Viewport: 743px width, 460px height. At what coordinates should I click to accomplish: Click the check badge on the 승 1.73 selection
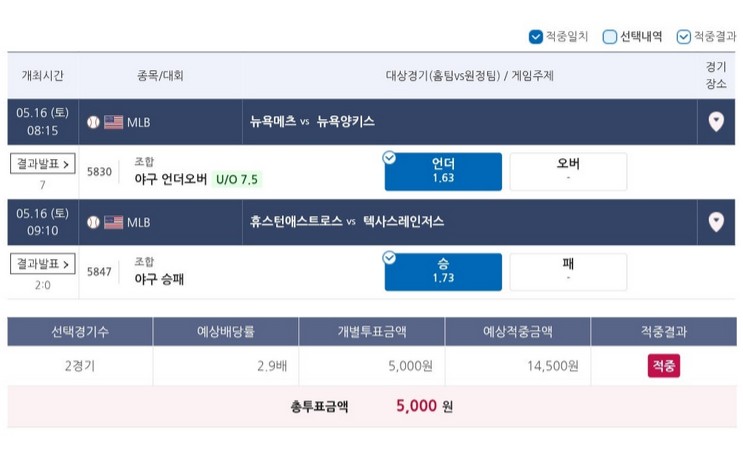[x=389, y=258]
